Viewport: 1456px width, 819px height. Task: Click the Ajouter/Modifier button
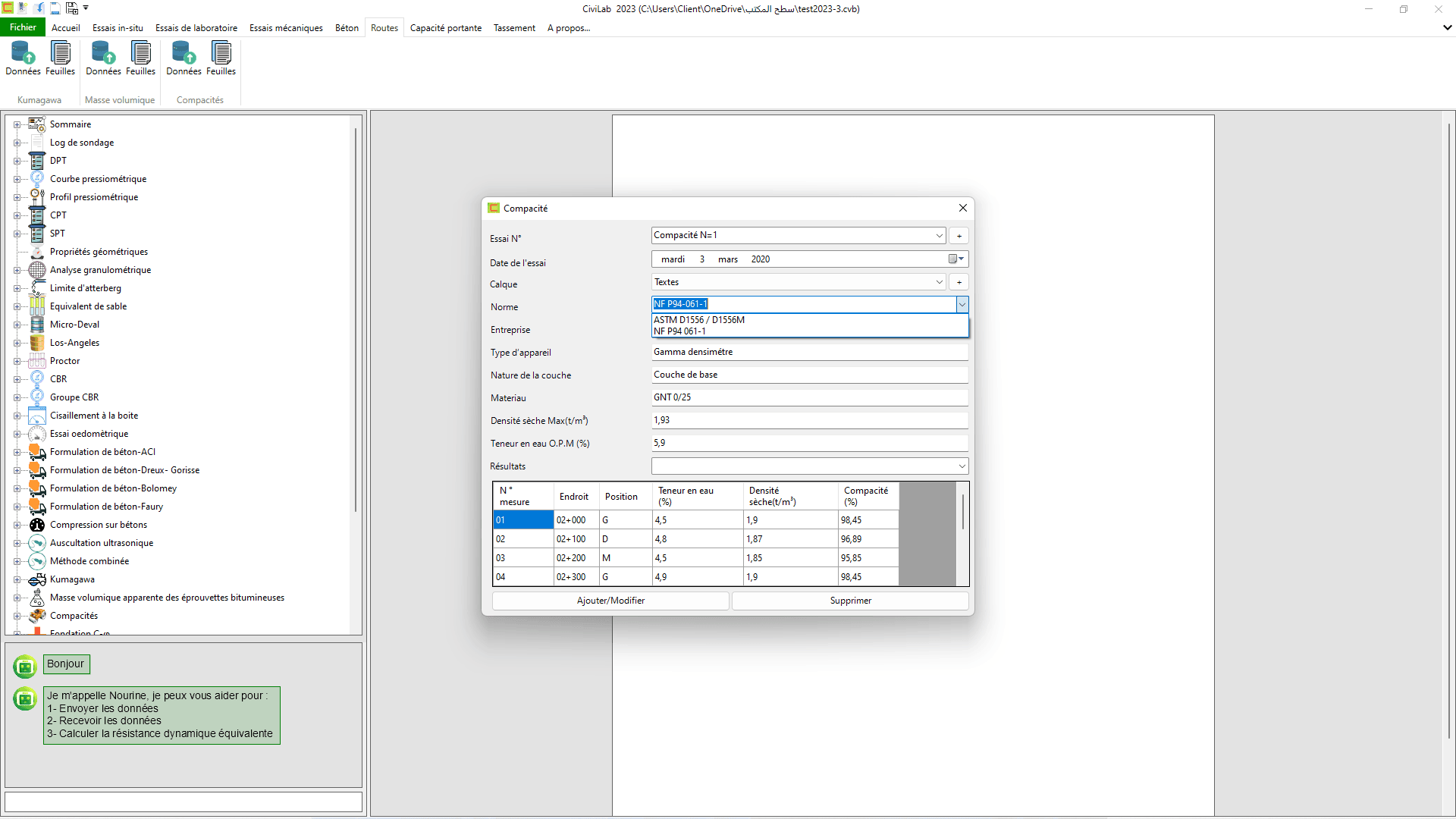pos(610,601)
